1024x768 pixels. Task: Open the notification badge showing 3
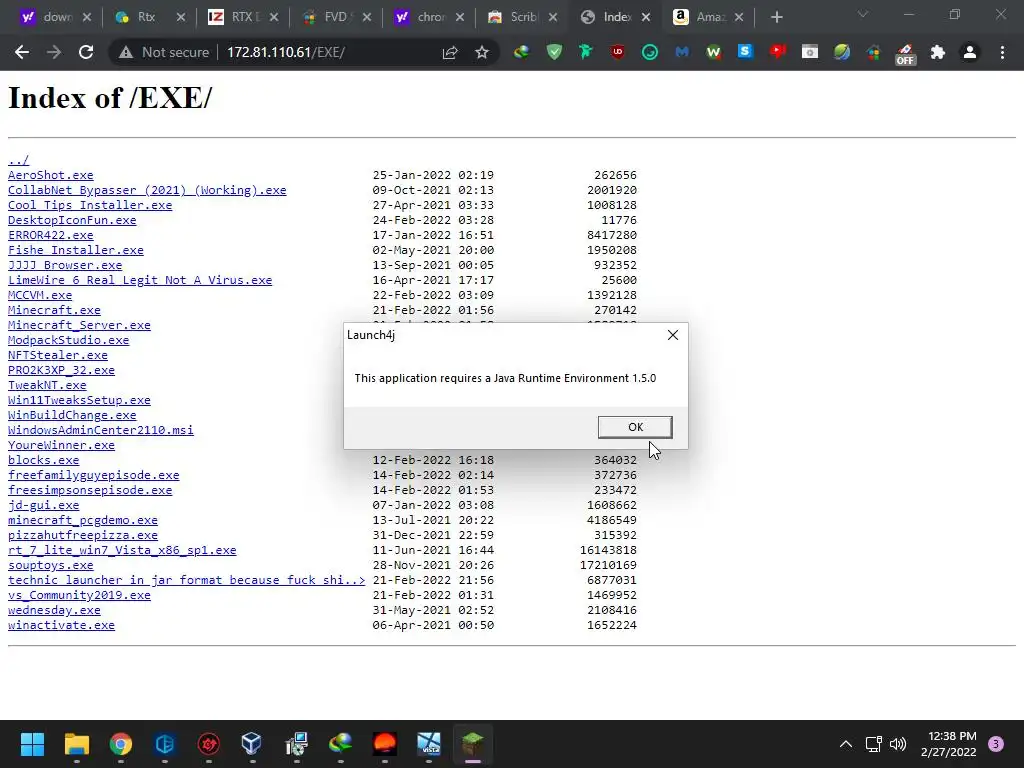click(996, 744)
